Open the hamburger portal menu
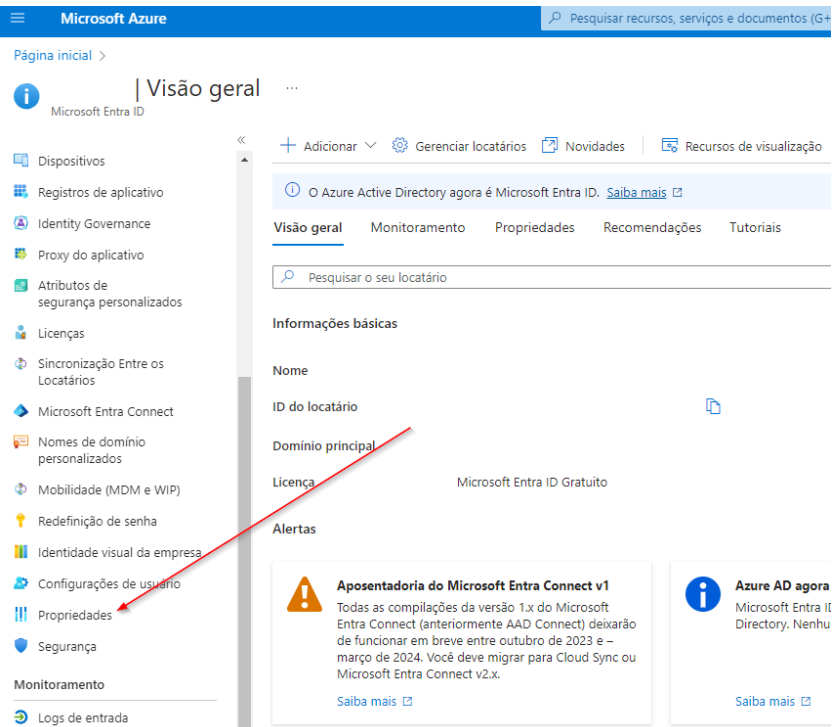The width and height of the screenshot is (839, 727). 18,18
